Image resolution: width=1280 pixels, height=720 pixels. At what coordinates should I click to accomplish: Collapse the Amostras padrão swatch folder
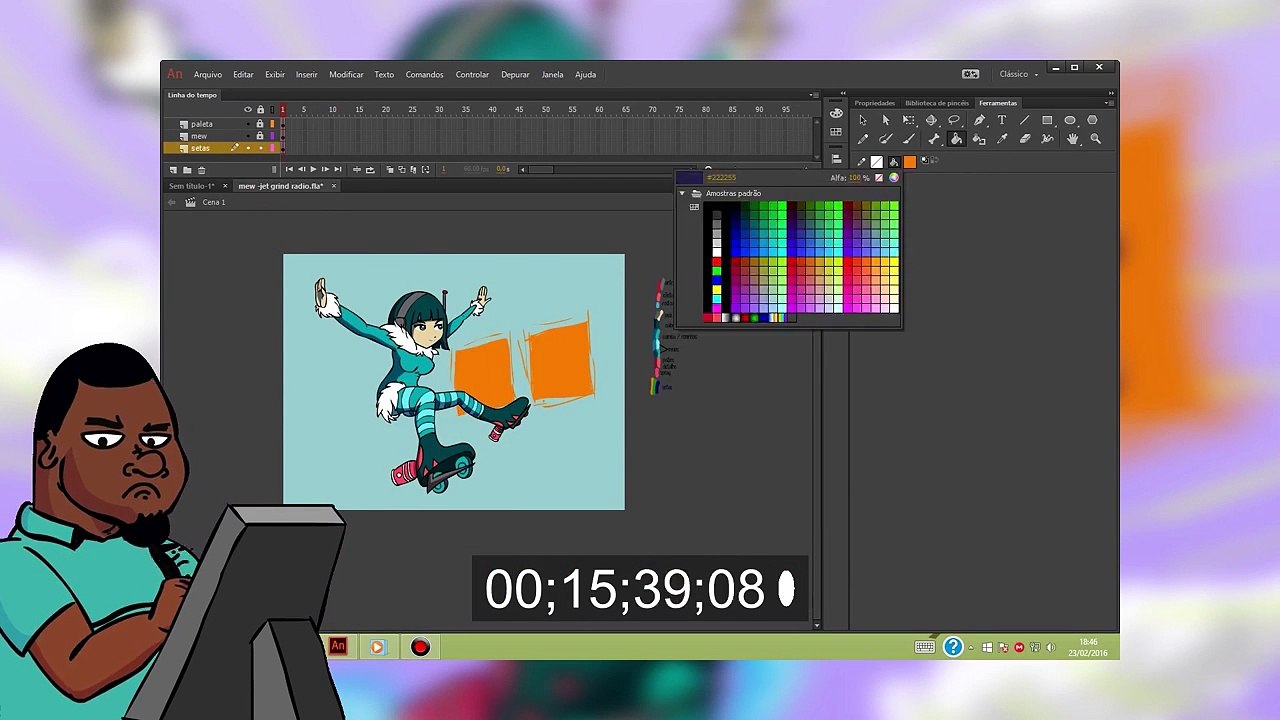click(x=682, y=193)
